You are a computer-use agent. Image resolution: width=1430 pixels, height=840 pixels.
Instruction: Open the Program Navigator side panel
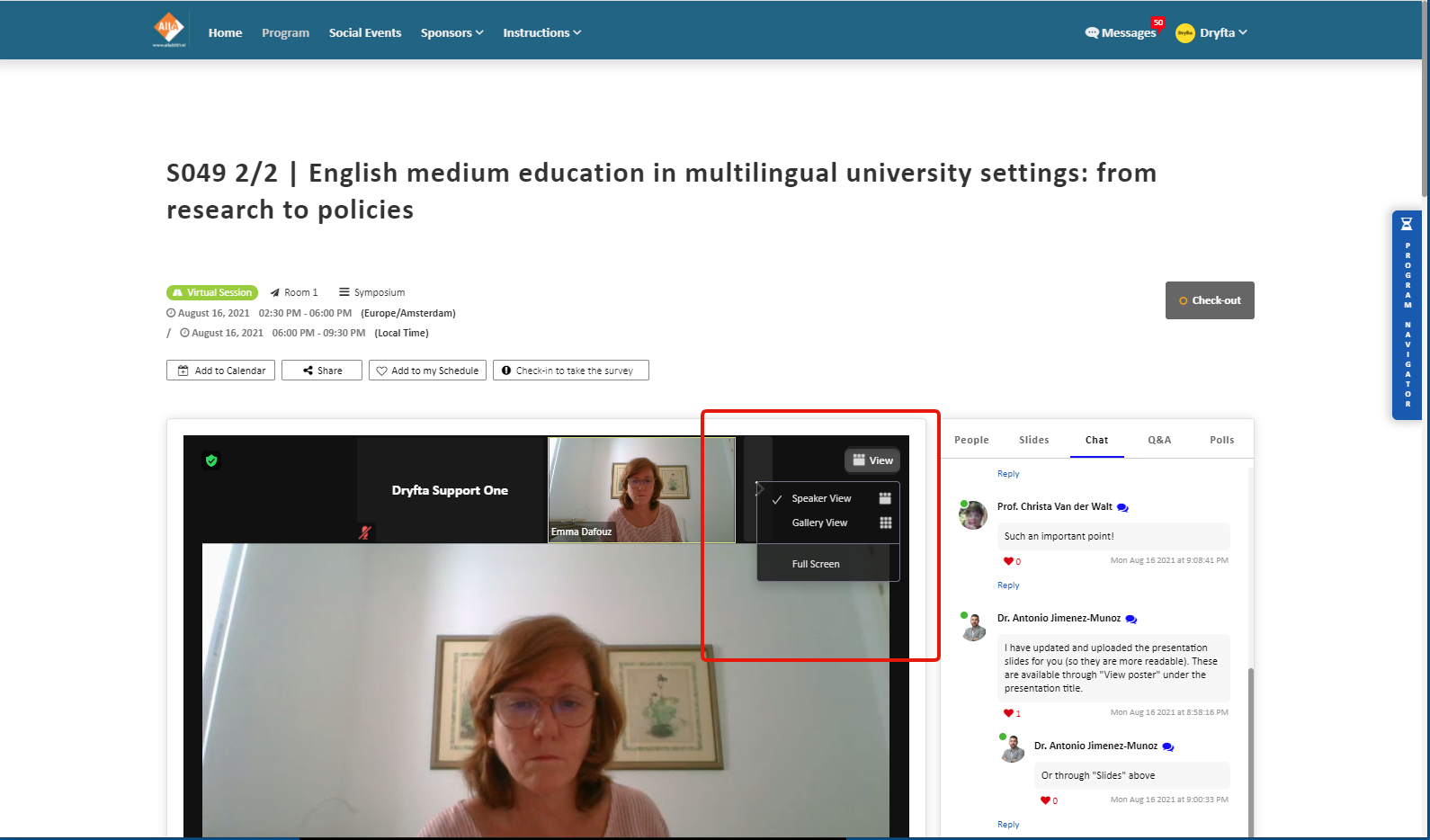(x=1408, y=315)
